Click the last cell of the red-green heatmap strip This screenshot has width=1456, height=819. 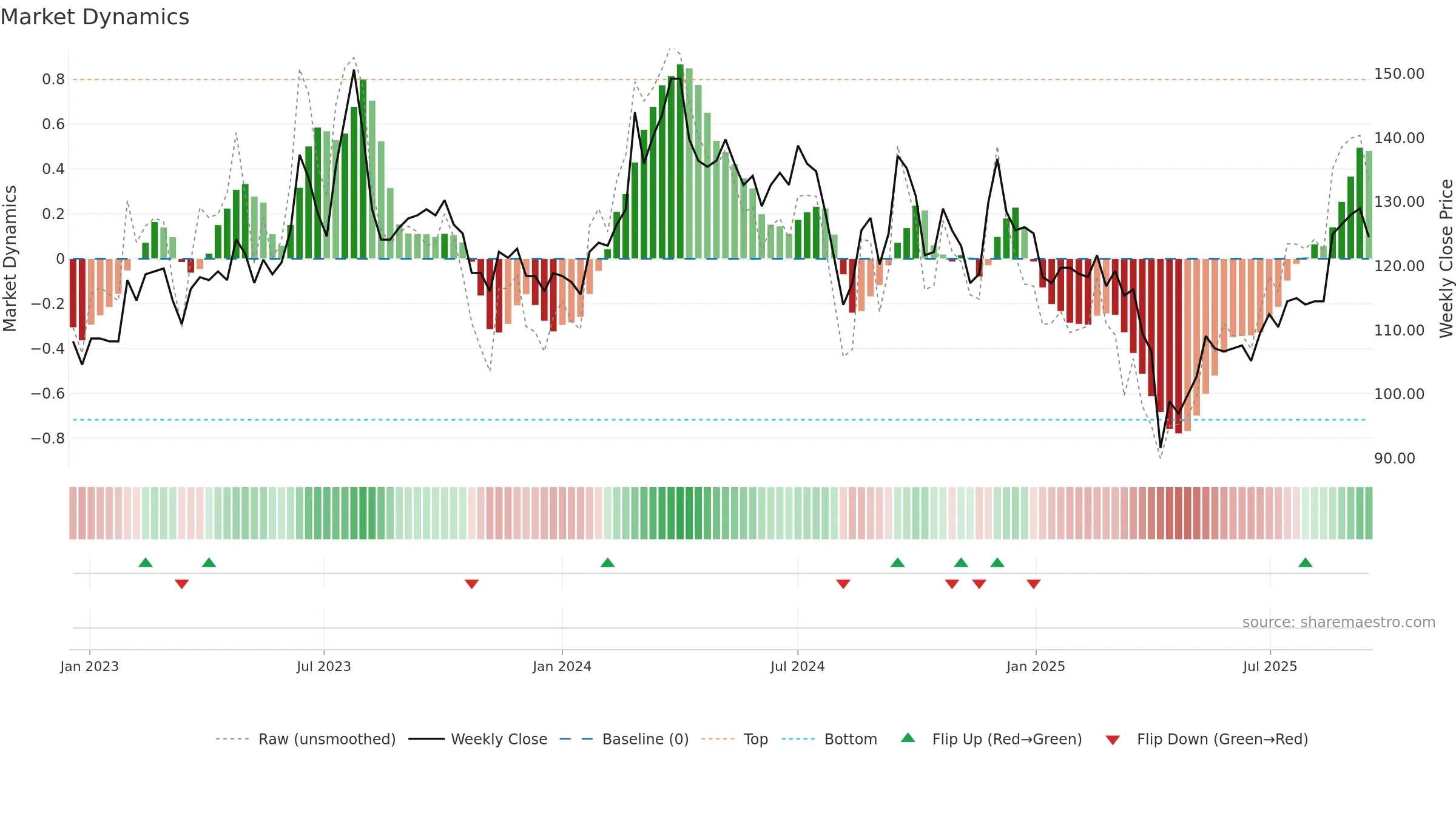1369,513
